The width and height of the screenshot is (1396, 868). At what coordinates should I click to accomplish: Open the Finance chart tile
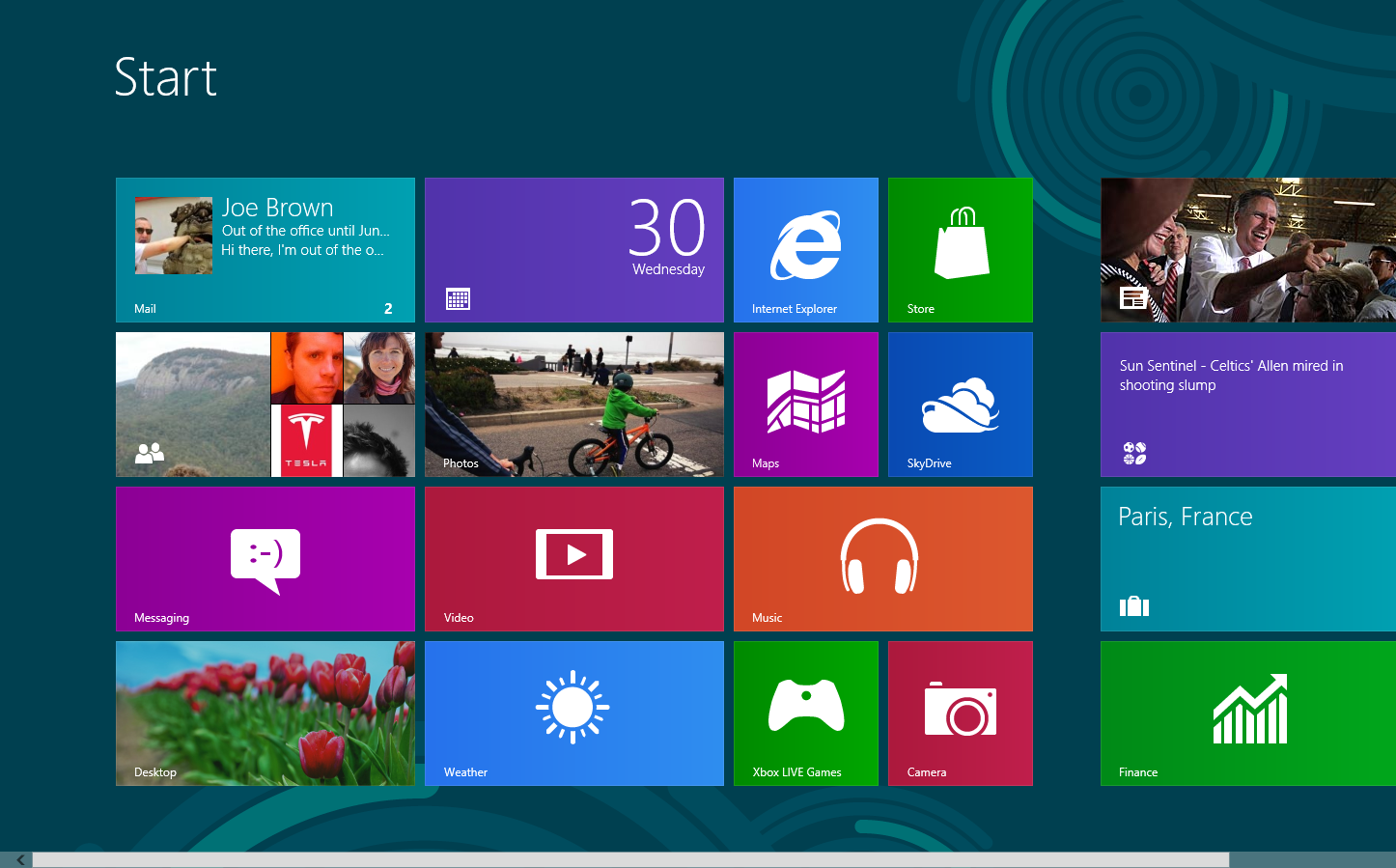[x=1248, y=714]
